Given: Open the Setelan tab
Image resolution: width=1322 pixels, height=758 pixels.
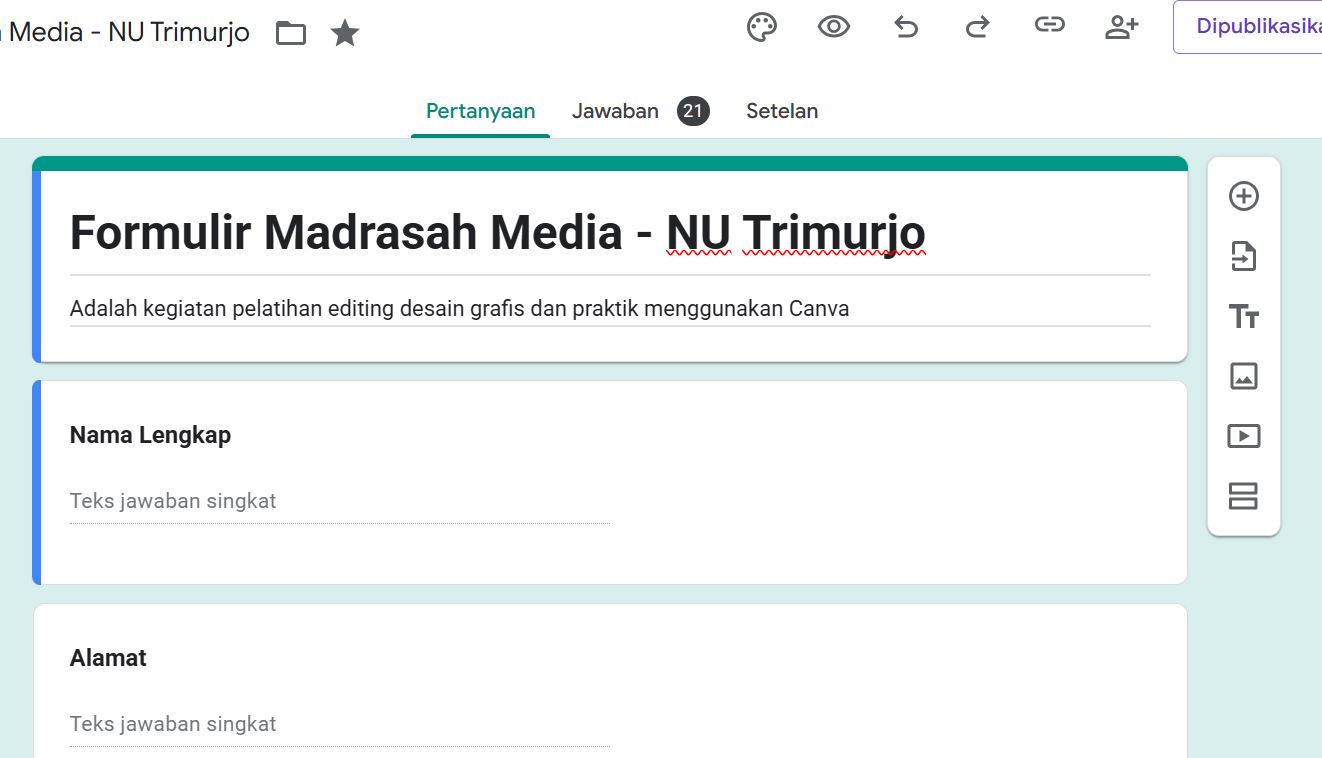Looking at the screenshot, I should (782, 110).
